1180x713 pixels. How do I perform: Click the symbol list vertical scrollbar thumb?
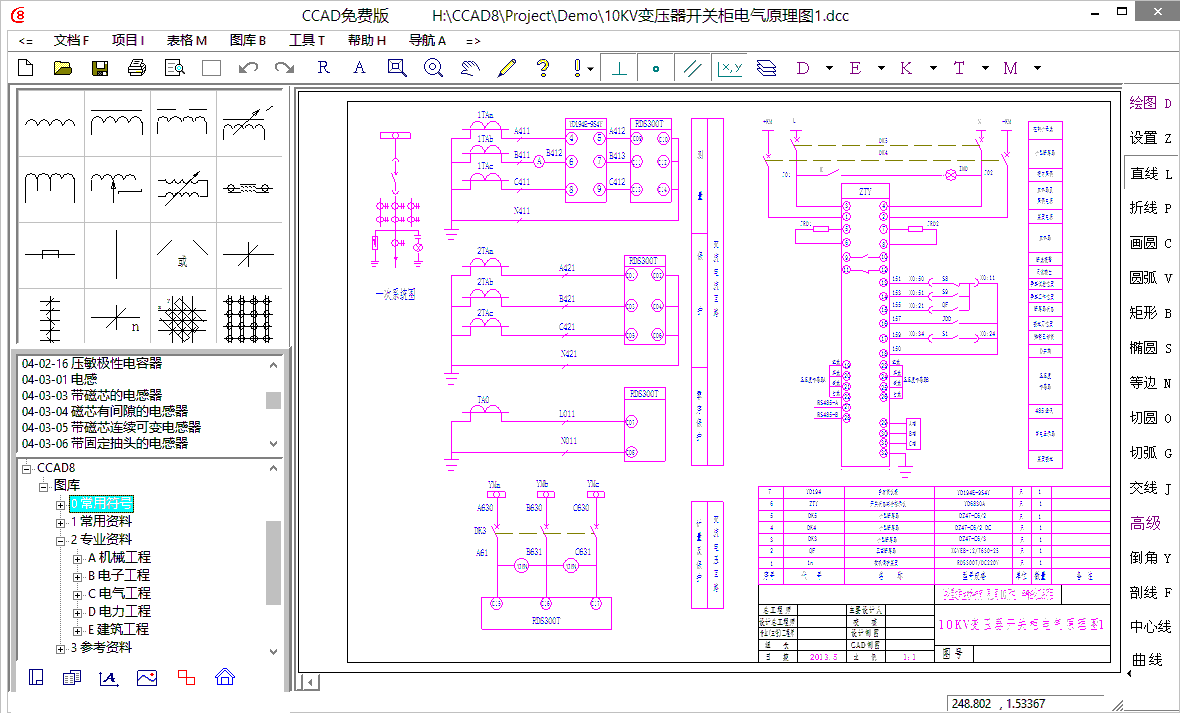coord(273,400)
